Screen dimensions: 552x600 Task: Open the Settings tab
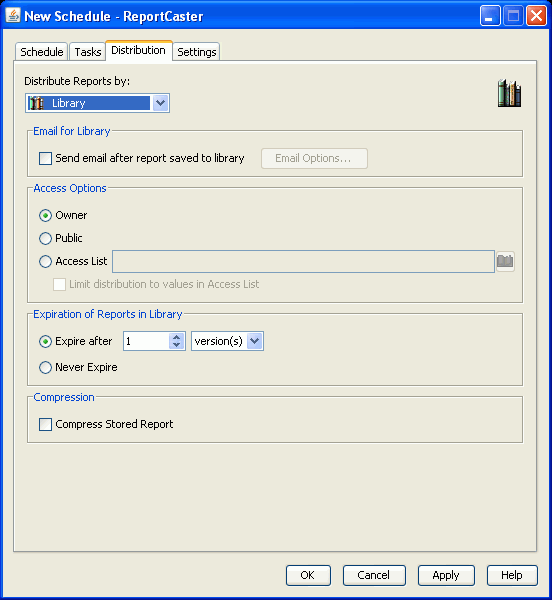click(x=197, y=52)
